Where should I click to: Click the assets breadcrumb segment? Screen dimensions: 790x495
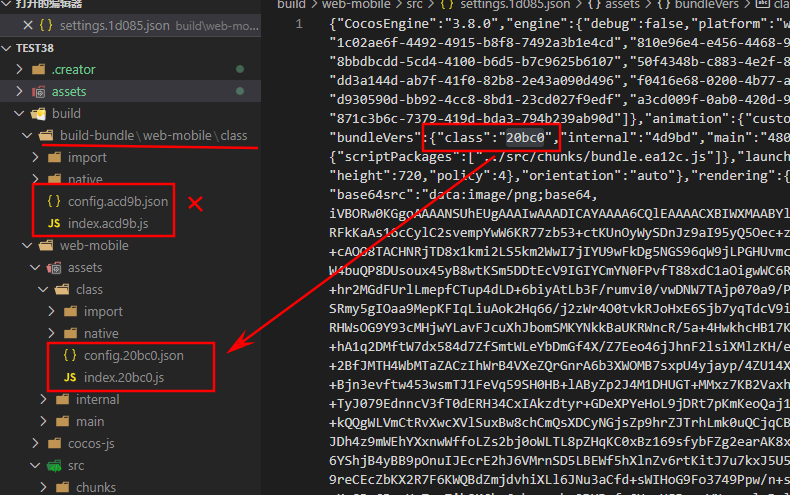pyautogui.click(x=622, y=5)
